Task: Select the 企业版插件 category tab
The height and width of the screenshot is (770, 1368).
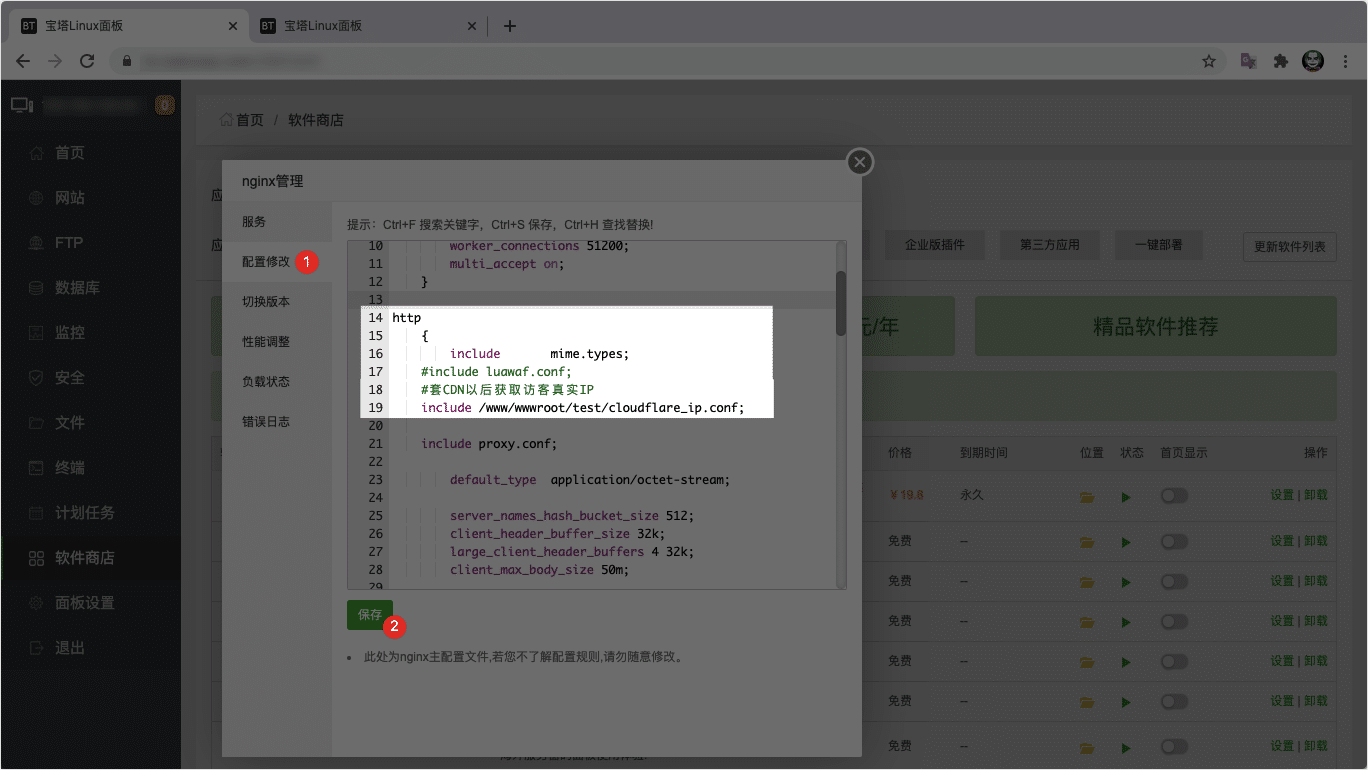Action: pos(934,245)
